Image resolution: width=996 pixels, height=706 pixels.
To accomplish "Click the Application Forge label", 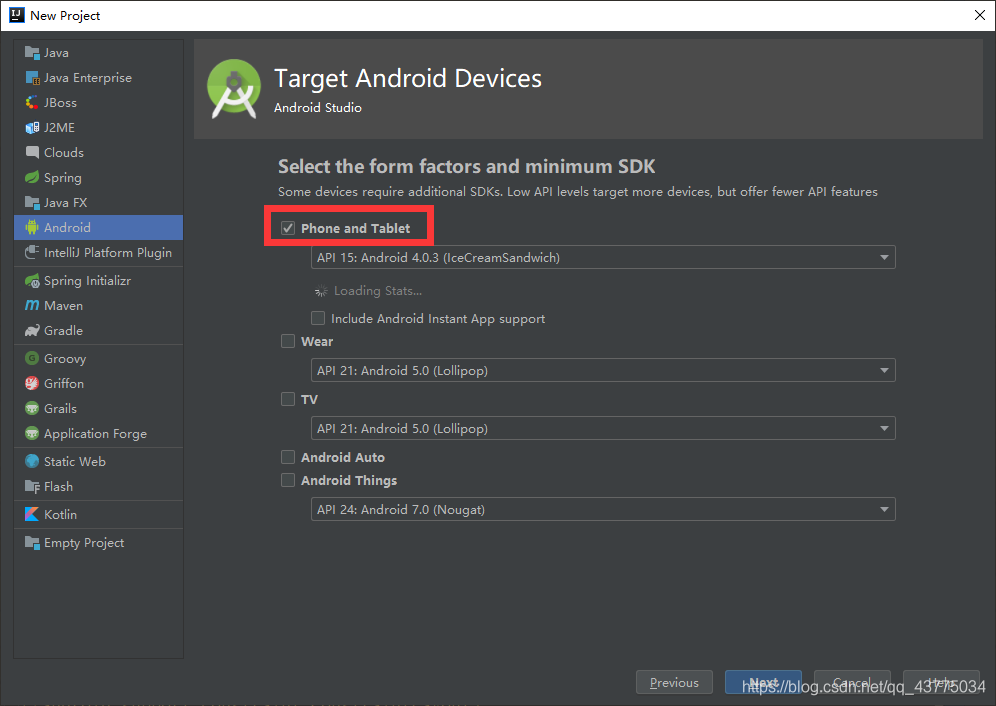I will click(x=95, y=433).
